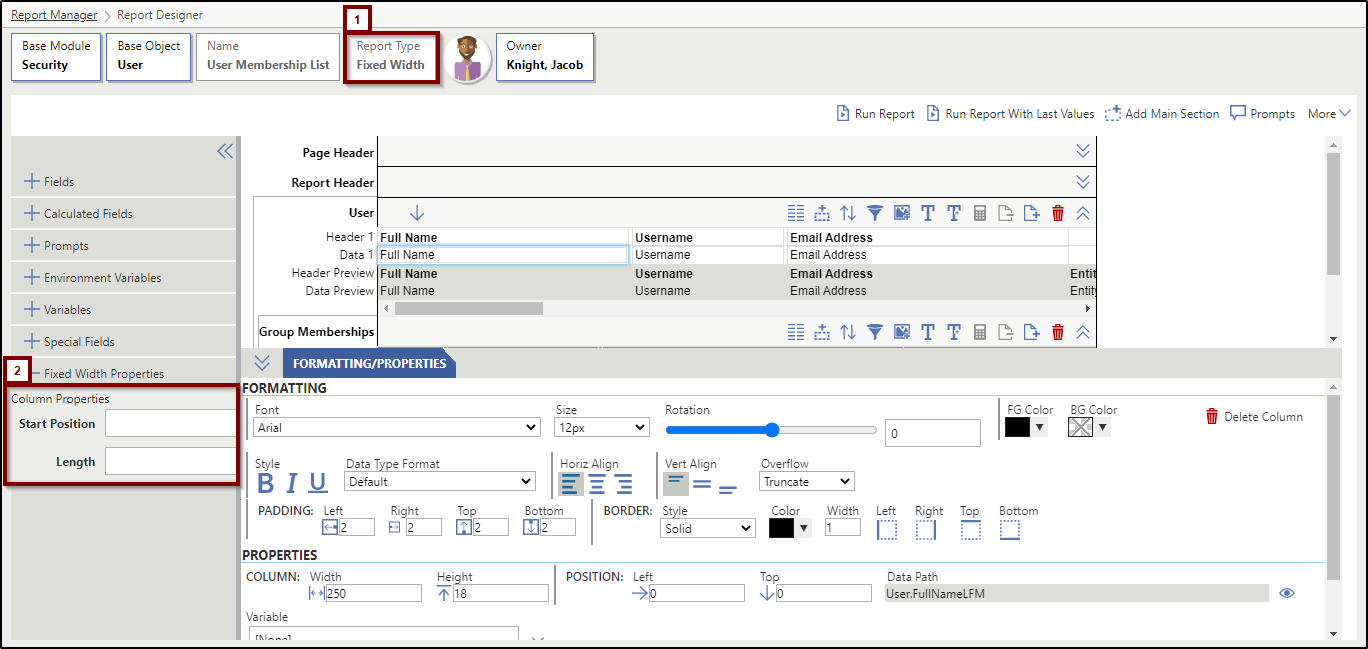Select the FORMATTING/PROPERTIES tab
Image resolution: width=1368 pixels, height=649 pixels.
click(369, 363)
